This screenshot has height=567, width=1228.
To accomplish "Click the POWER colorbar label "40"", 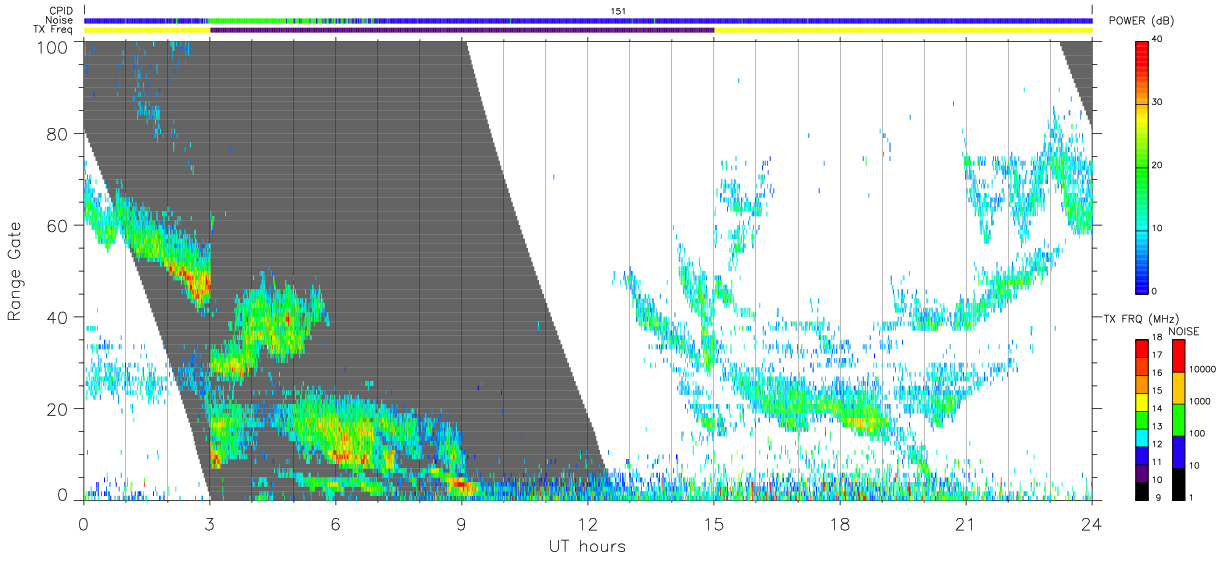I will coord(1157,40).
